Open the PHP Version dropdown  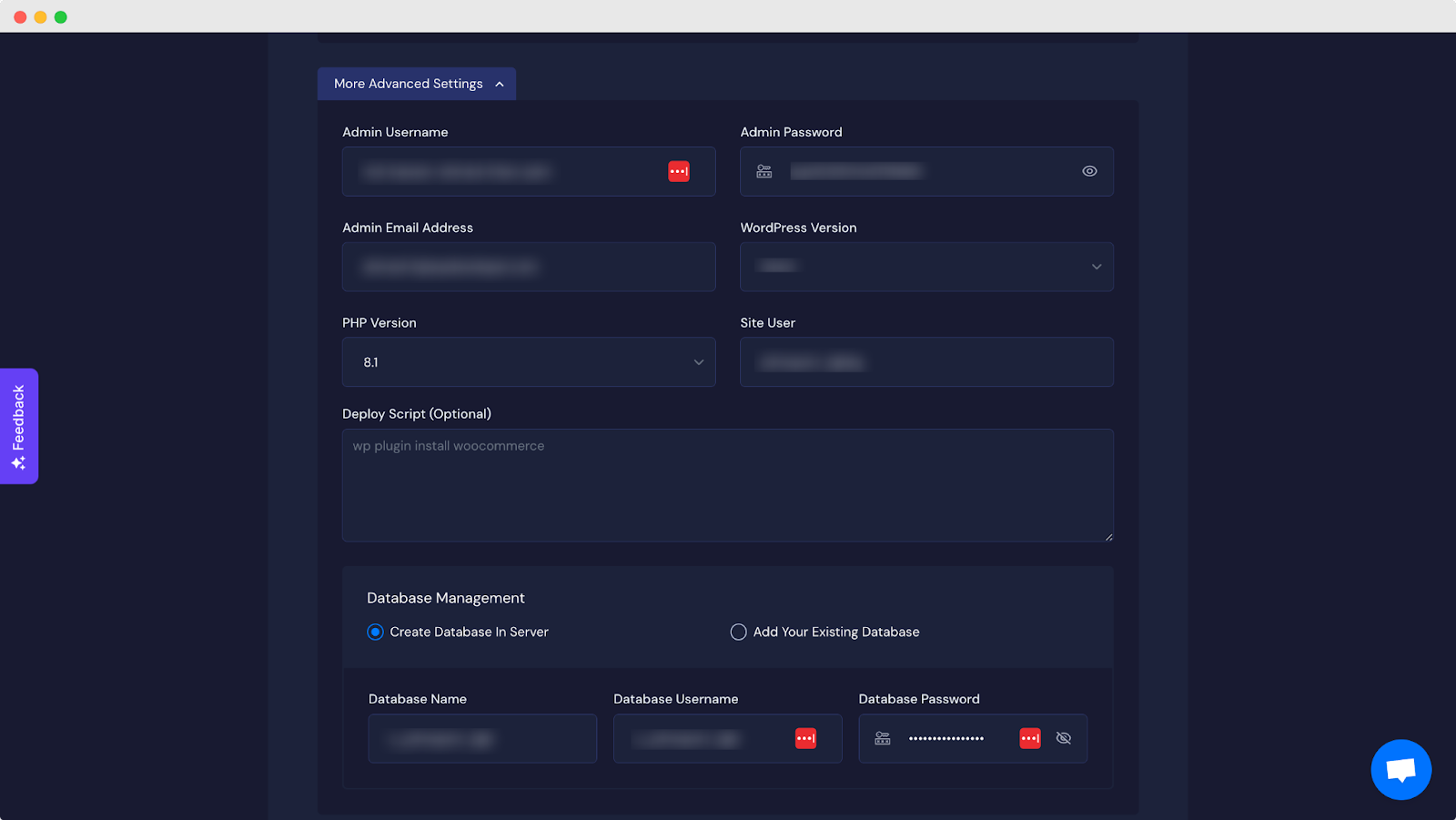click(697, 361)
